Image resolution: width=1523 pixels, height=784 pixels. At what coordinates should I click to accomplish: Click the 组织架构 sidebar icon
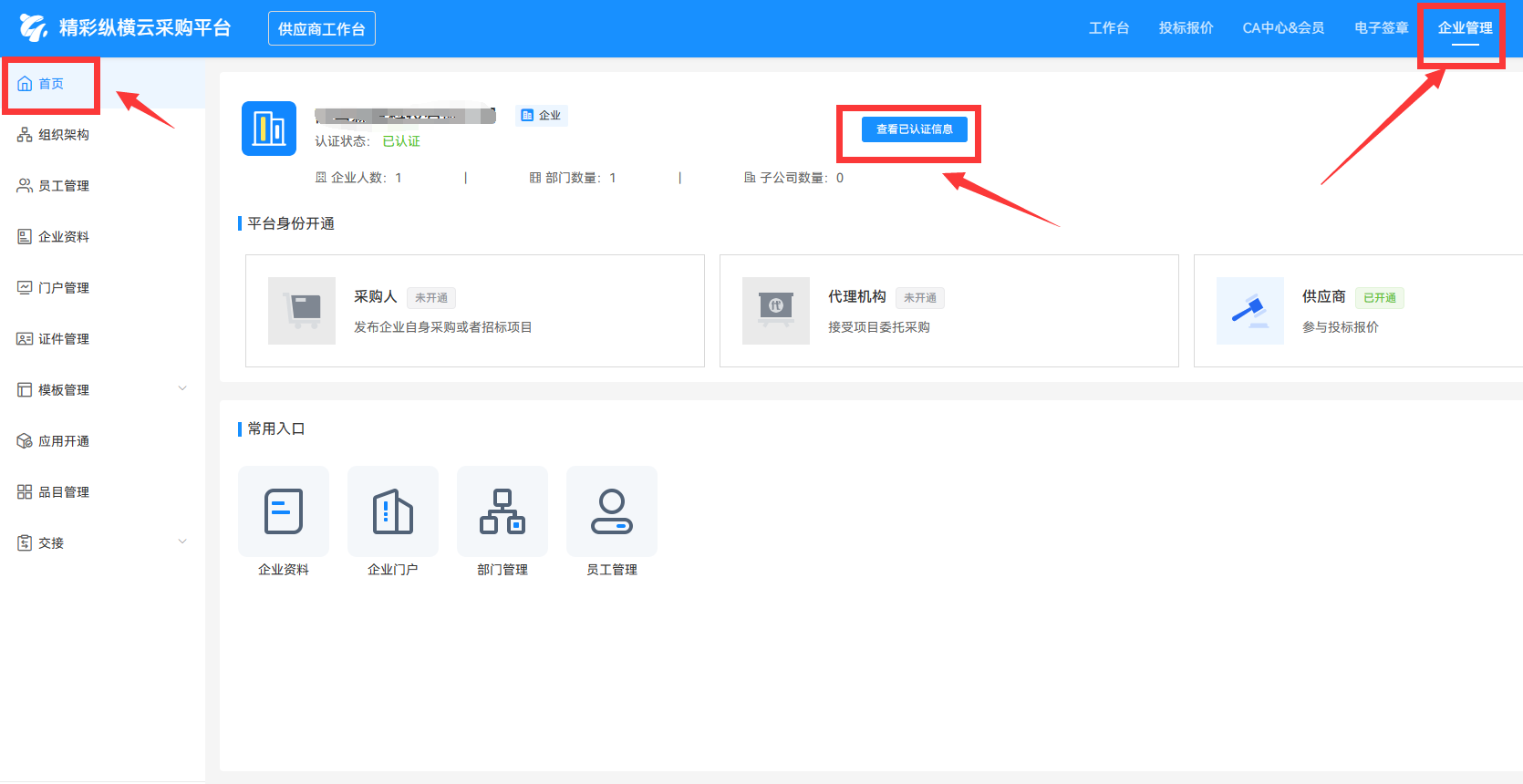click(25, 135)
